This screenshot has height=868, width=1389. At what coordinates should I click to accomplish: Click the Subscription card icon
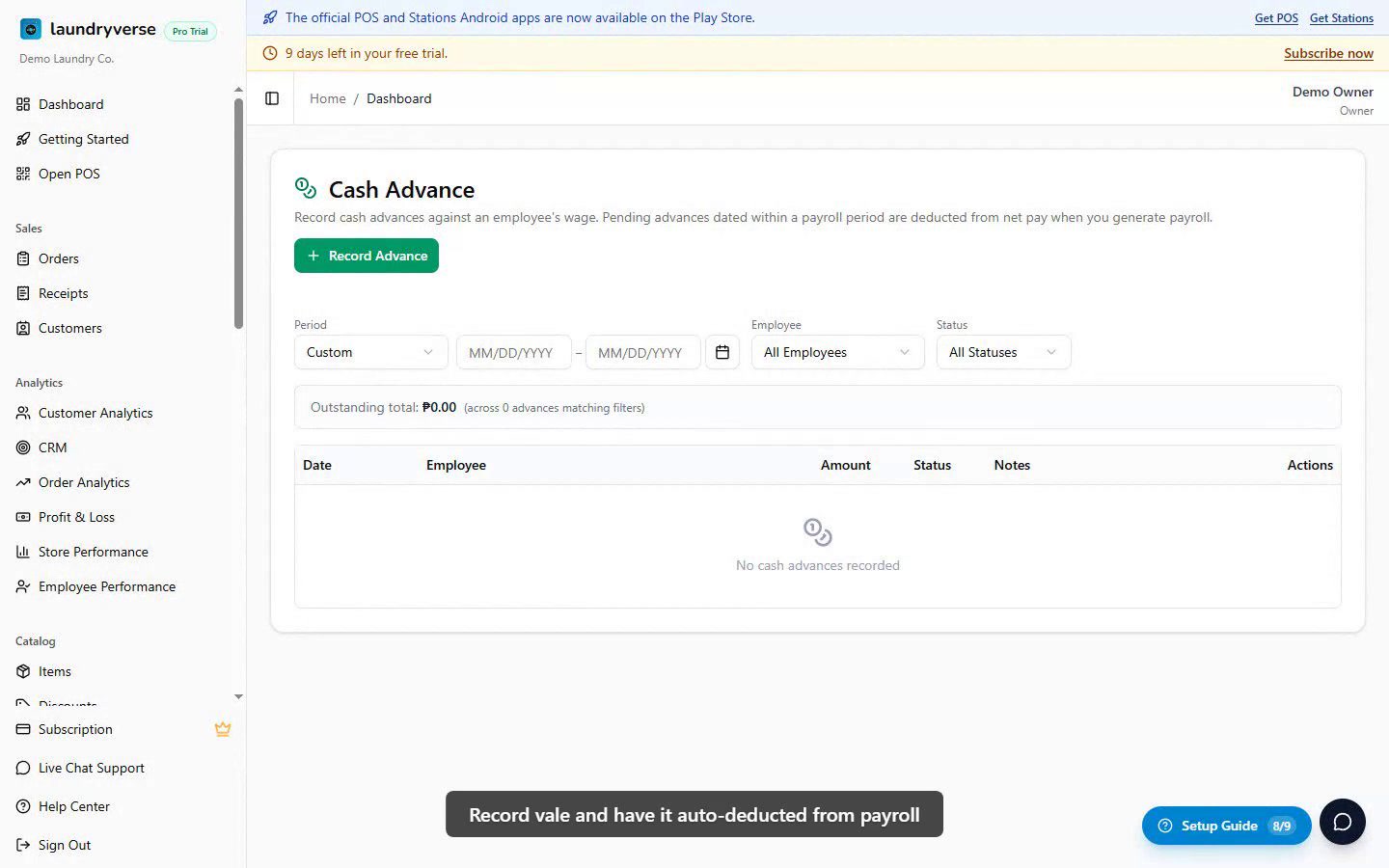(23, 729)
